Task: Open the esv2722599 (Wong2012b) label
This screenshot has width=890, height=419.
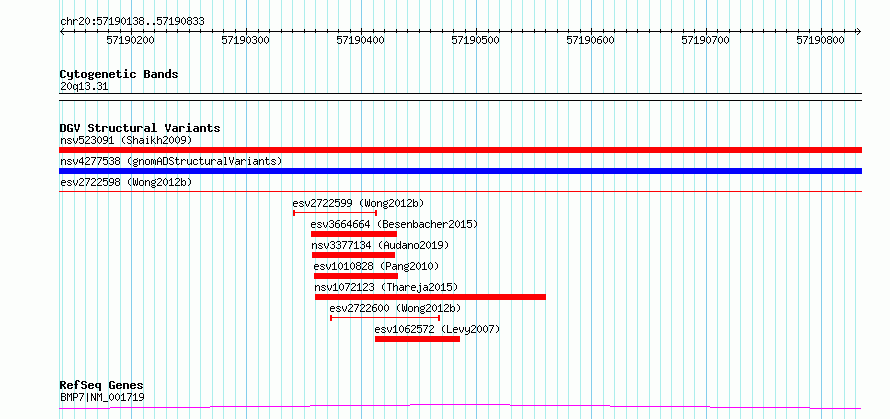Action: coord(358,203)
